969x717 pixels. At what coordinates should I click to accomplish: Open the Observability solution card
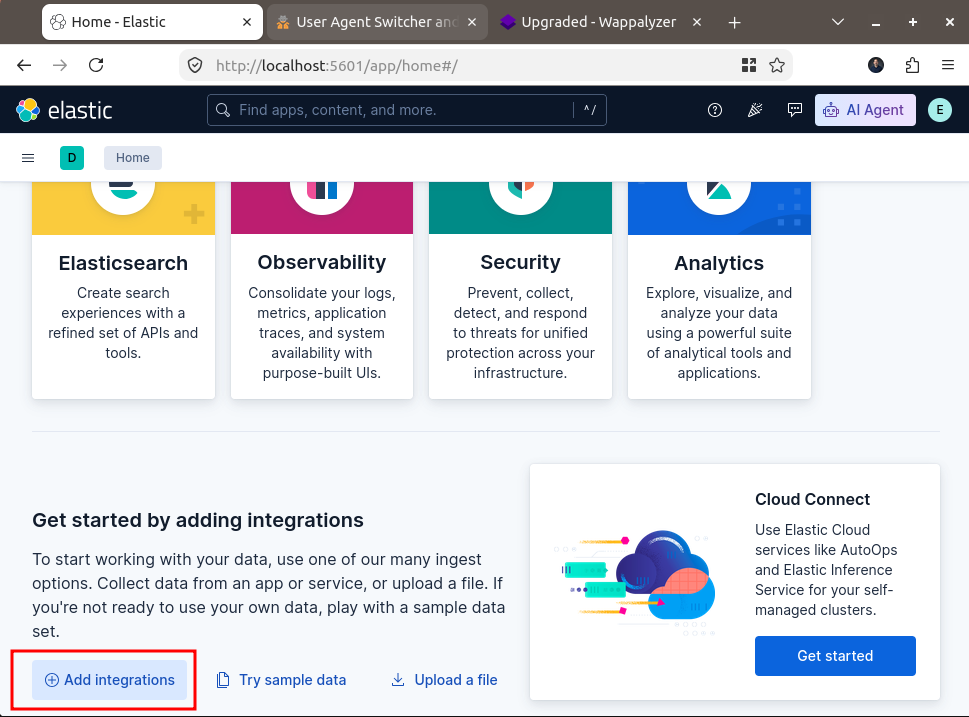[322, 290]
